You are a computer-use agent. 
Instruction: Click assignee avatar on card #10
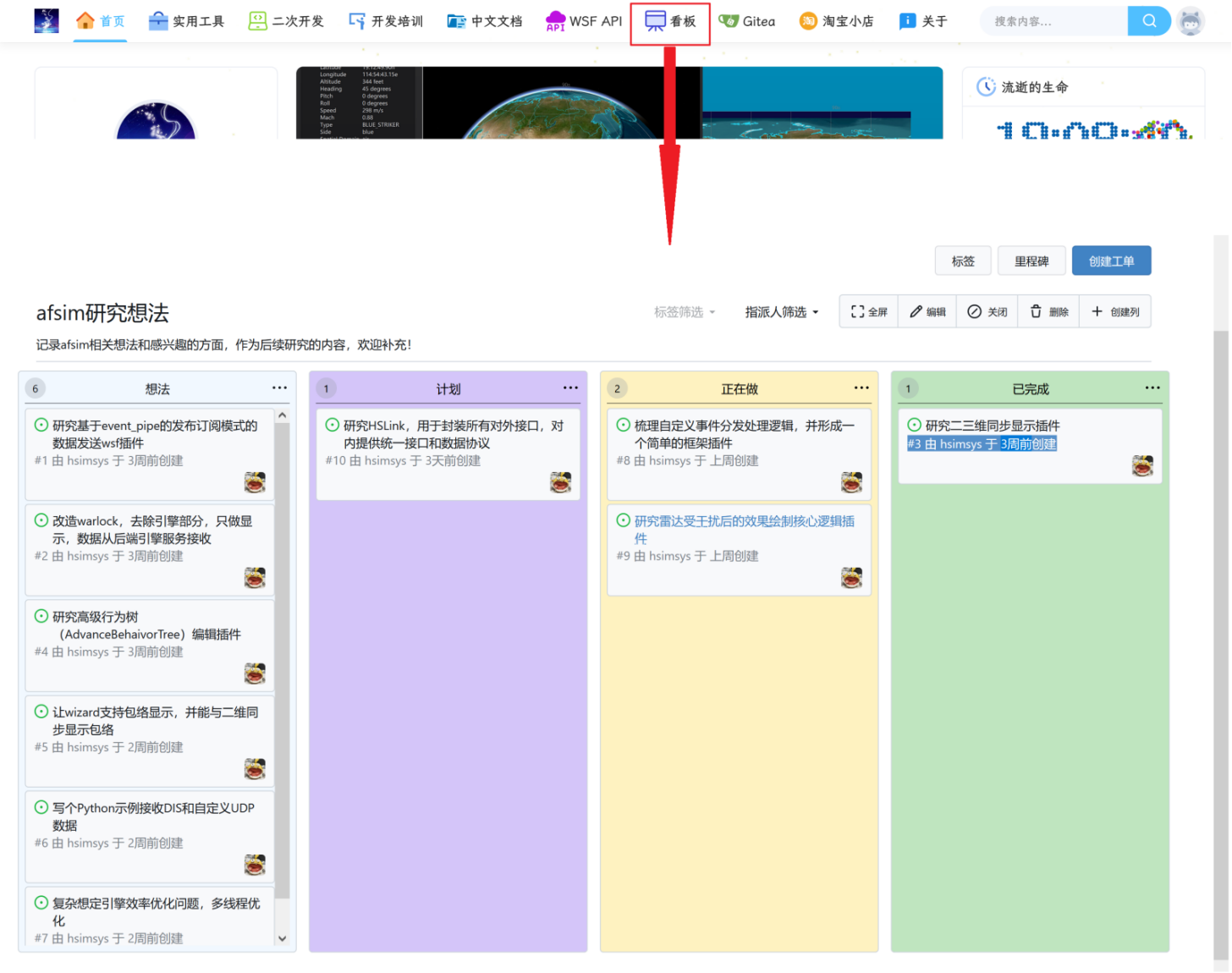(x=560, y=483)
